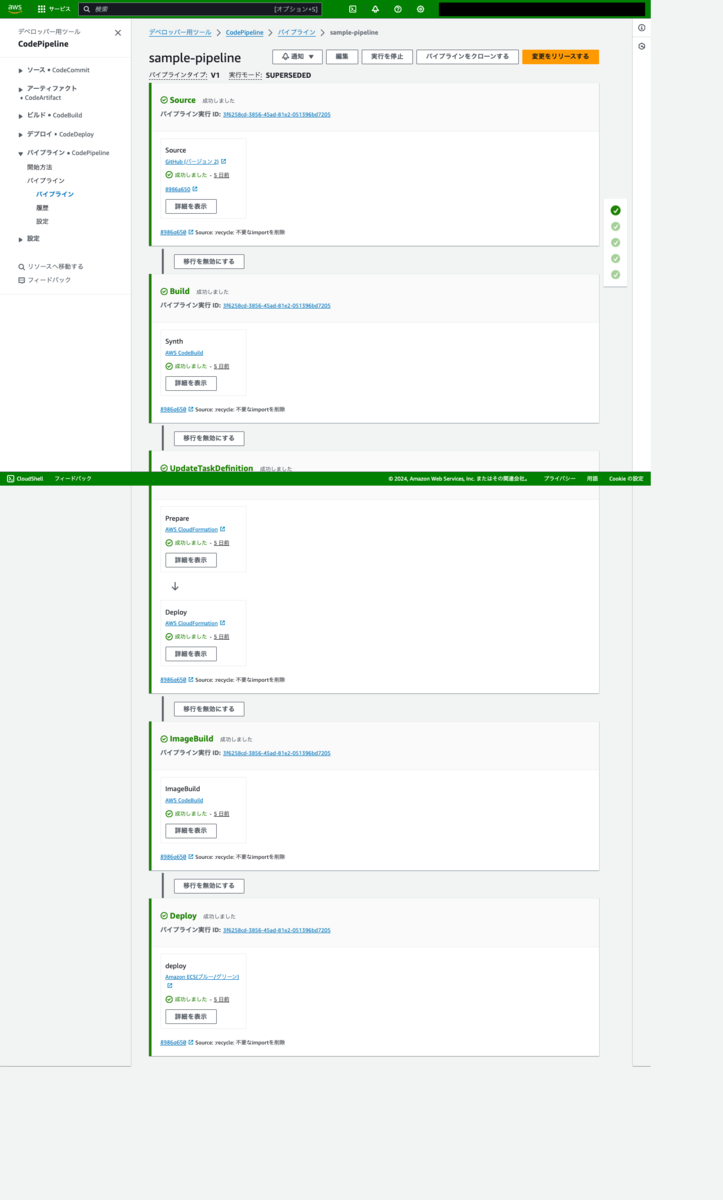This screenshot has height=1200, width=723.
Task: Disable transition between Source and Build
Action: [x=209, y=261]
